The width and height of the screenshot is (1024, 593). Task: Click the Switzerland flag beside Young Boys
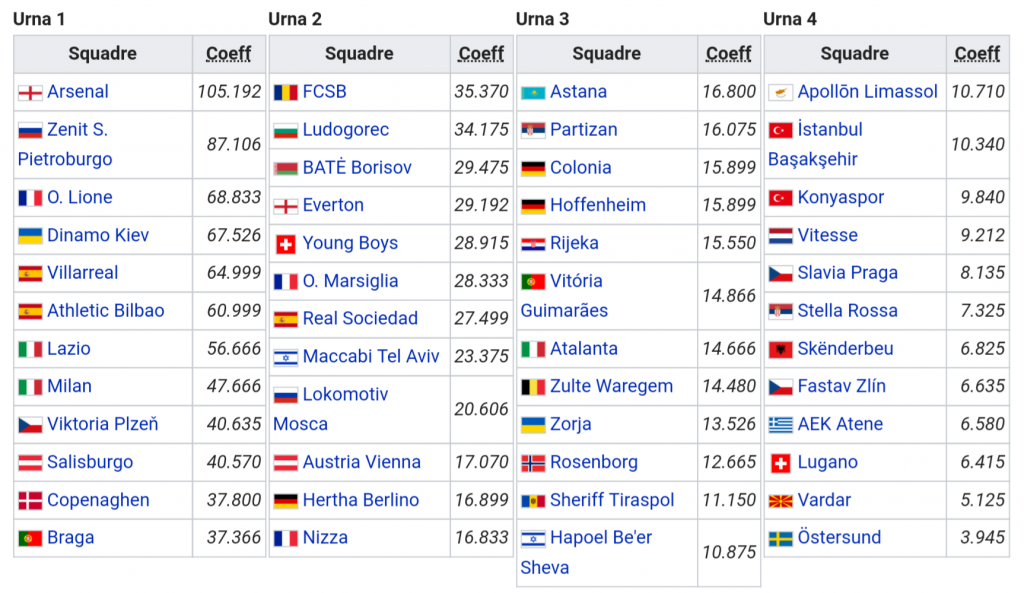point(286,244)
